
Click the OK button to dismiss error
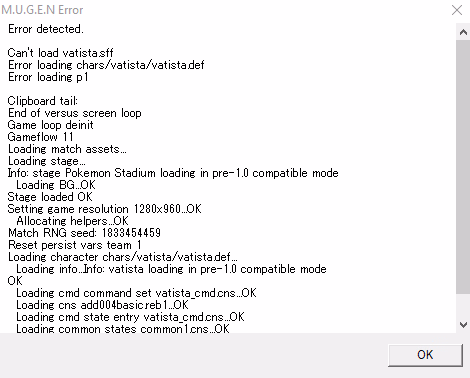pos(425,355)
